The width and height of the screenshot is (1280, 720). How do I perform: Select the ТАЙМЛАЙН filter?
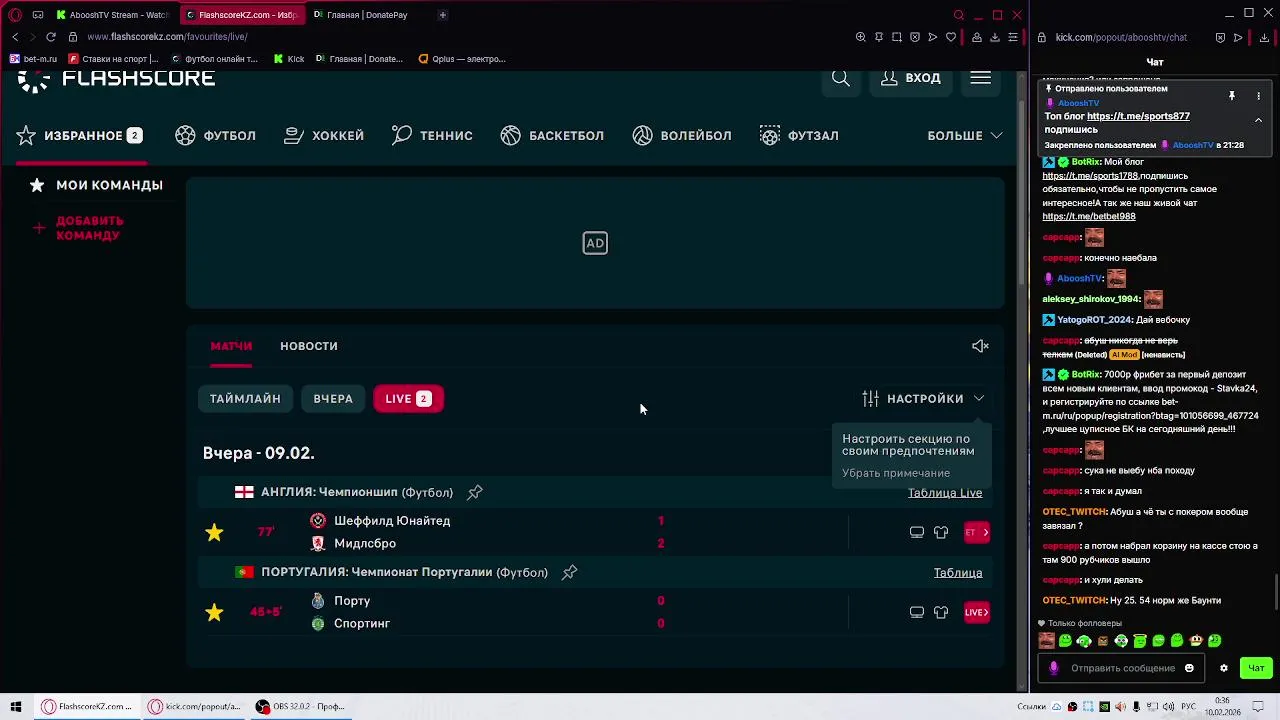coord(245,398)
